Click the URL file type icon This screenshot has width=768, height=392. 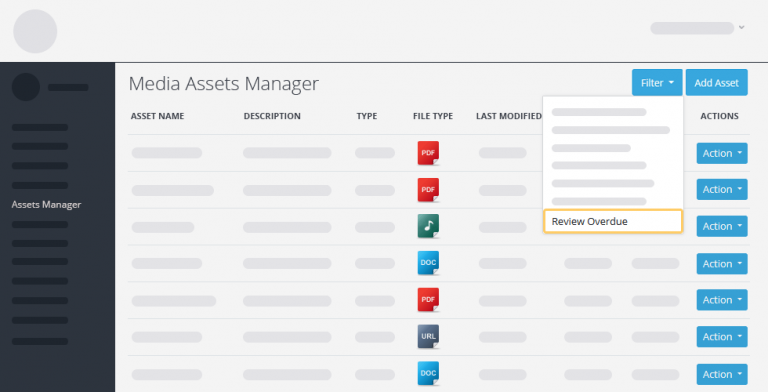pyautogui.click(x=428, y=336)
